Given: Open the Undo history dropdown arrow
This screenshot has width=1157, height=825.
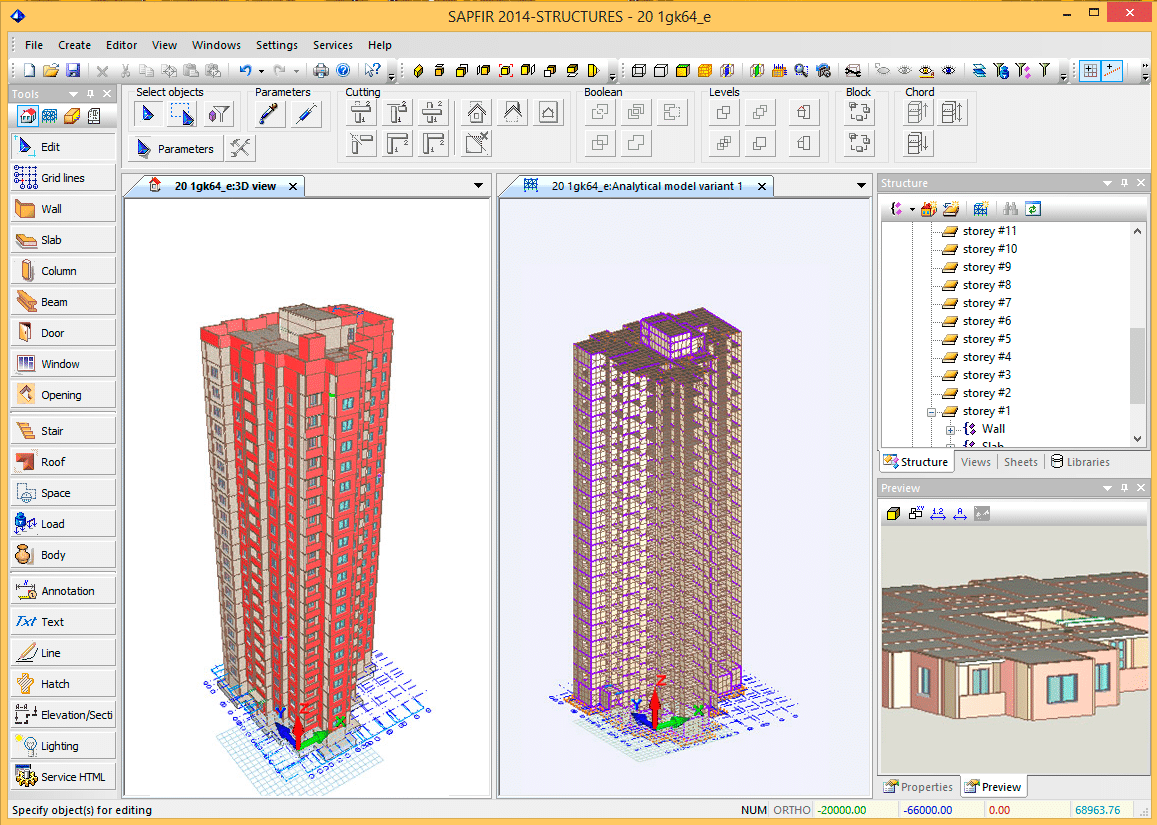Looking at the screenshot, I should 261,71.
